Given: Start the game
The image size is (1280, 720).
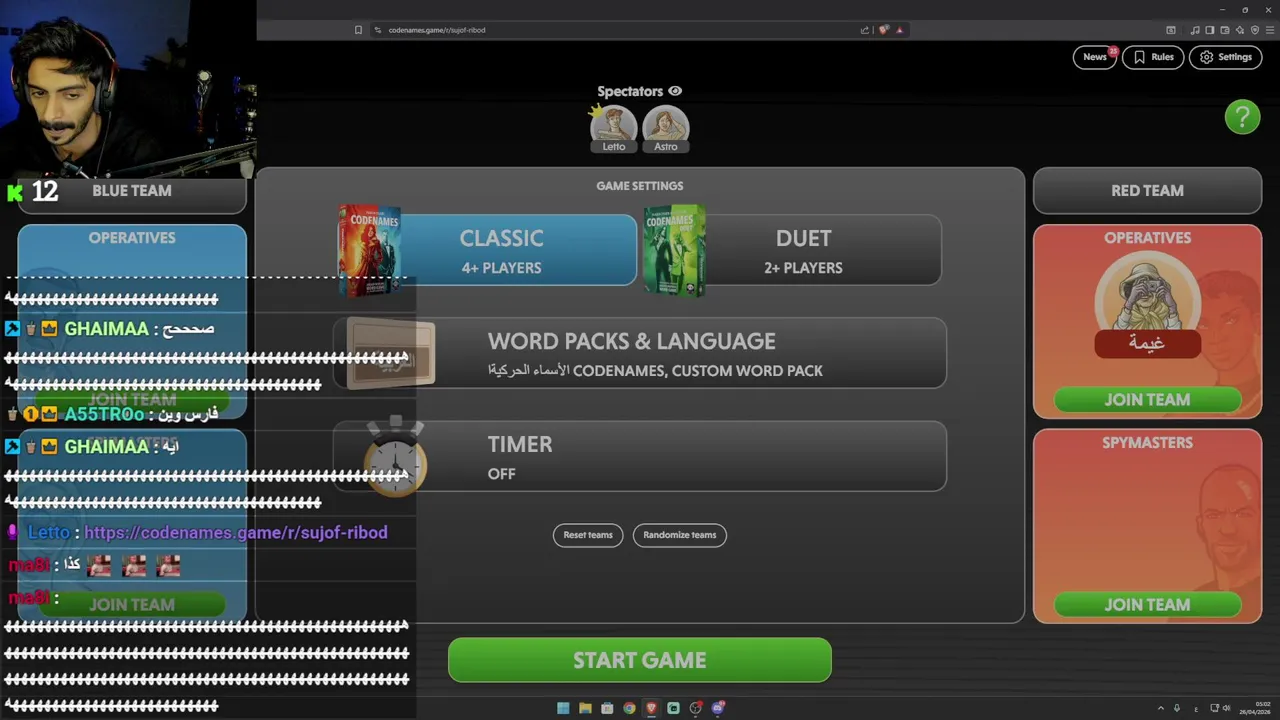Looking at the screenshot, I should click(x=640, y=660).
